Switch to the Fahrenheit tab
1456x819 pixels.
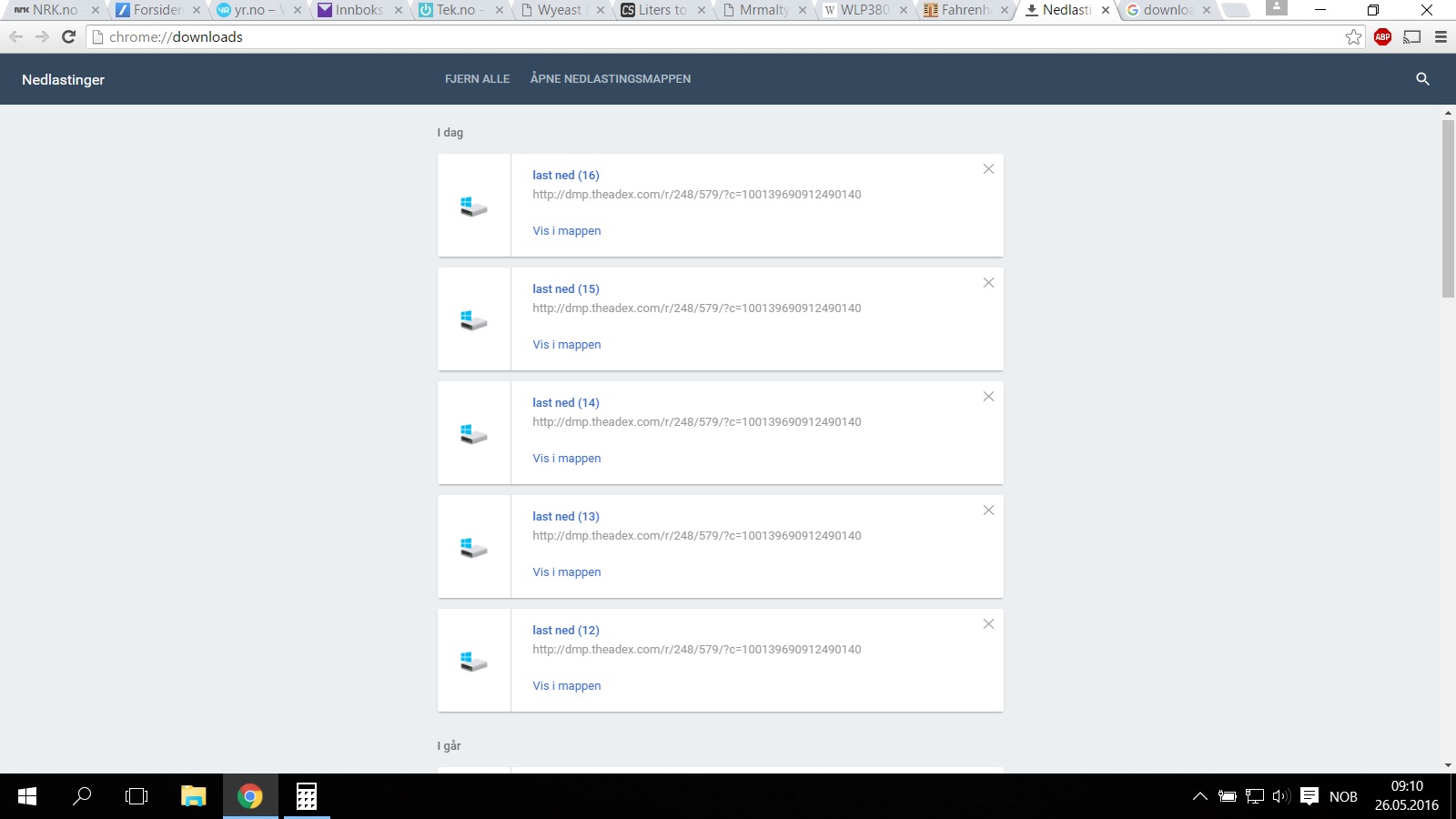pos(965,10)
